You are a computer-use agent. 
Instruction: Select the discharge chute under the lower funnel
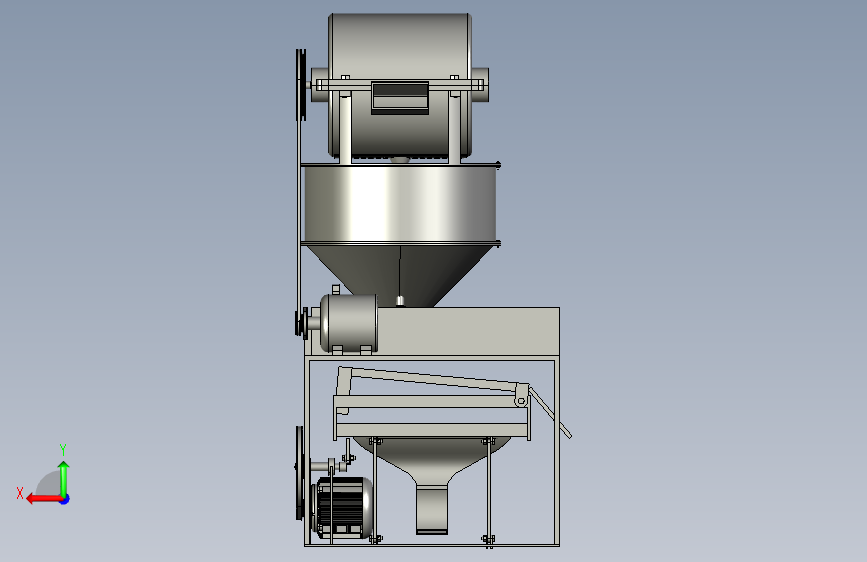click(x=432, y=509)
